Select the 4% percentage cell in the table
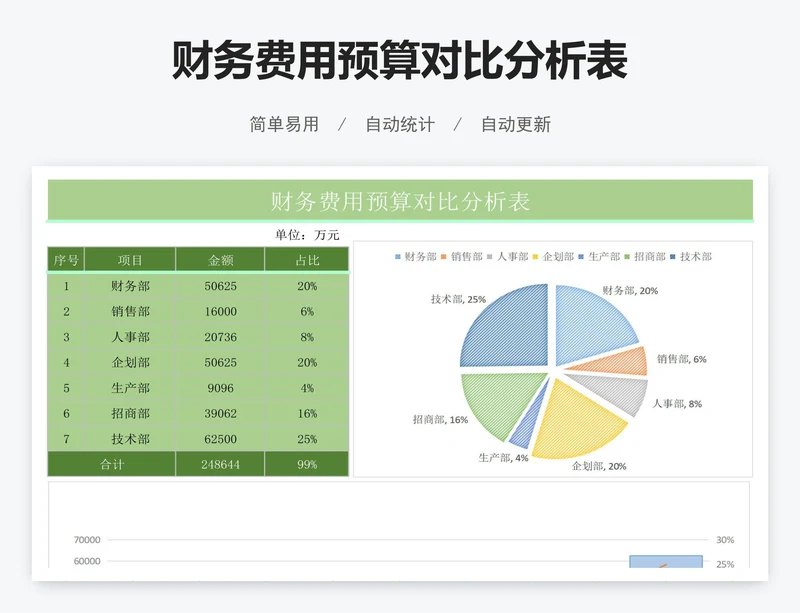800x613 pixels. pyautogui.click(x=307, y=388)
